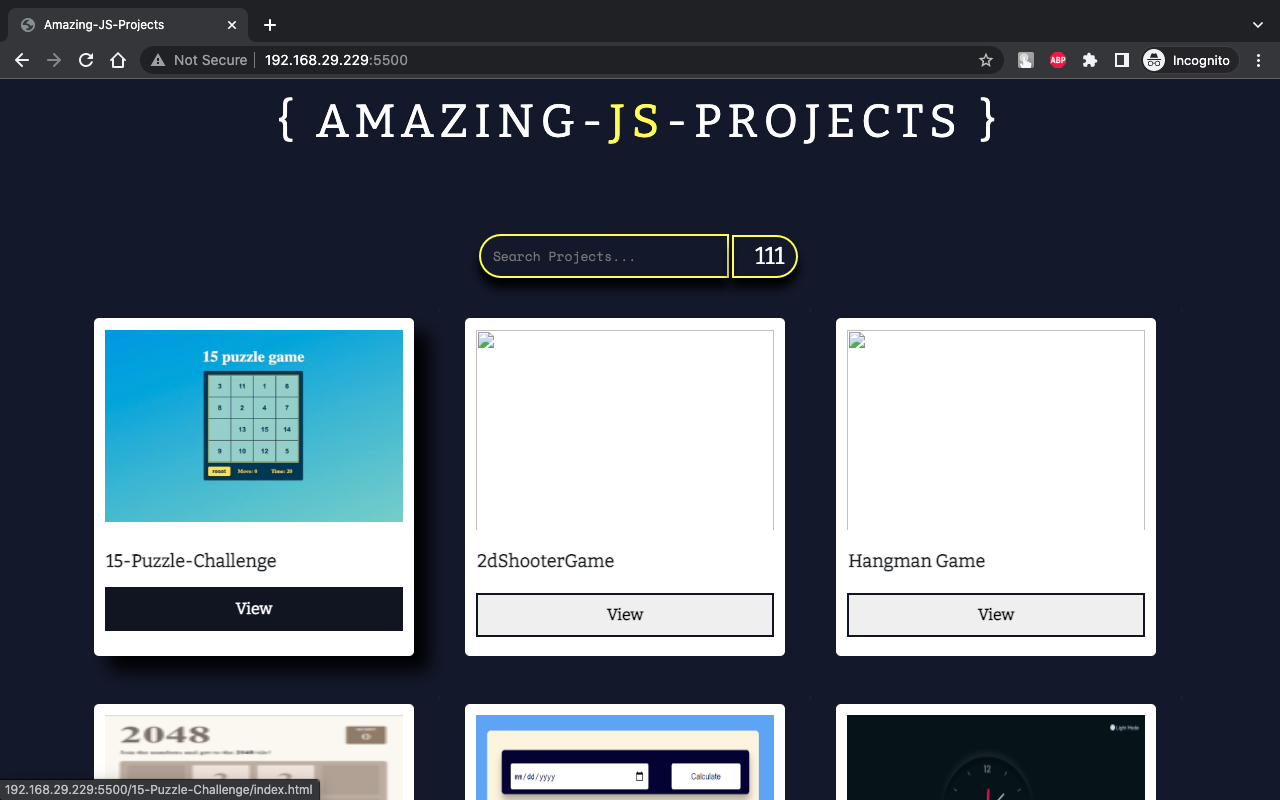Bookmark this page with the star icon

[x=985, y=60]
